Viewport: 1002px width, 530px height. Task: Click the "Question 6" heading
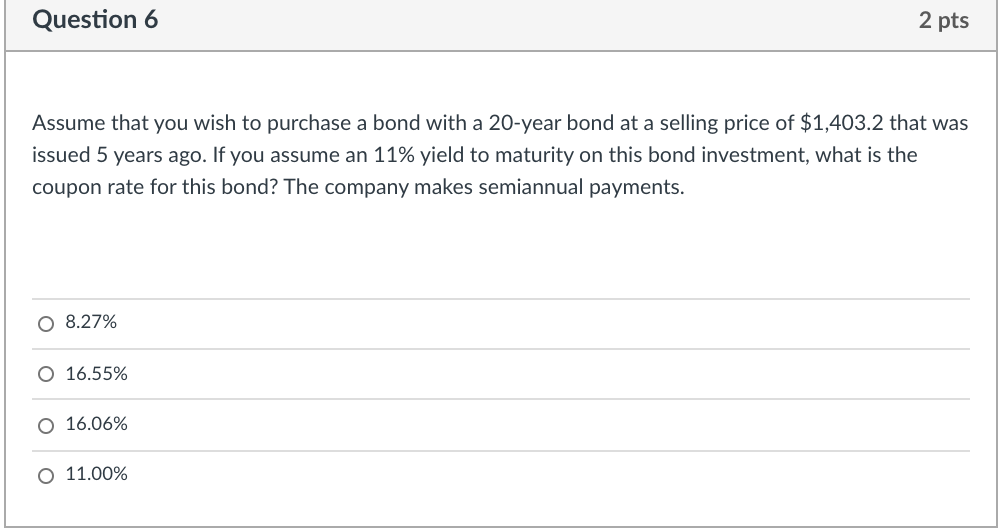pos(96,20)
